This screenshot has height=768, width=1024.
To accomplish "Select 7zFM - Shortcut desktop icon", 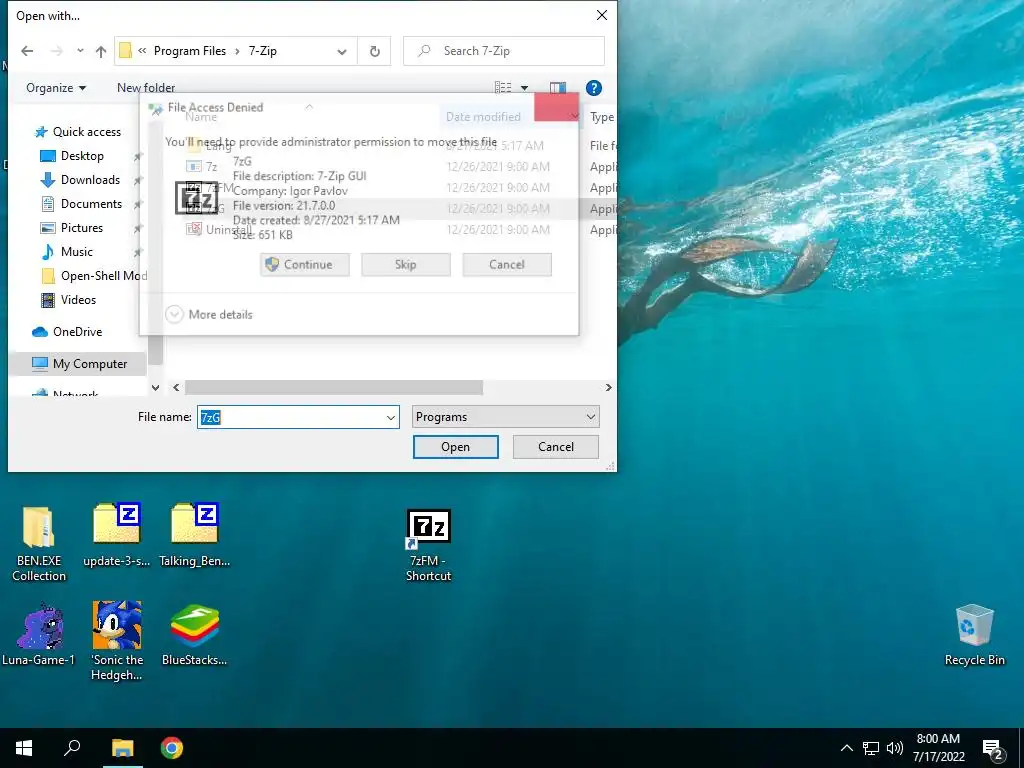I will 428,546.
